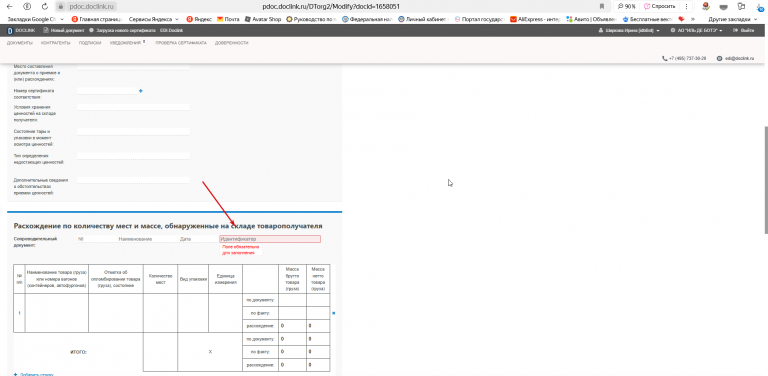The image size is (768, 376).
Task: Click the bookmark page icon in address bar
Action: (601, 6)
